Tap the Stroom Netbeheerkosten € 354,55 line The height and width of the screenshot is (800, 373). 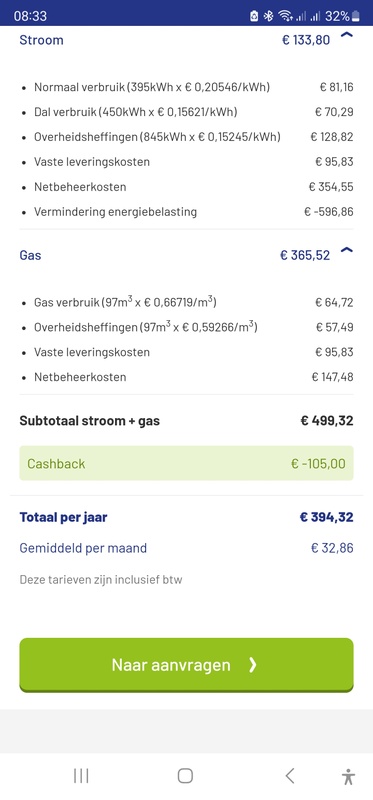(186, 187)
